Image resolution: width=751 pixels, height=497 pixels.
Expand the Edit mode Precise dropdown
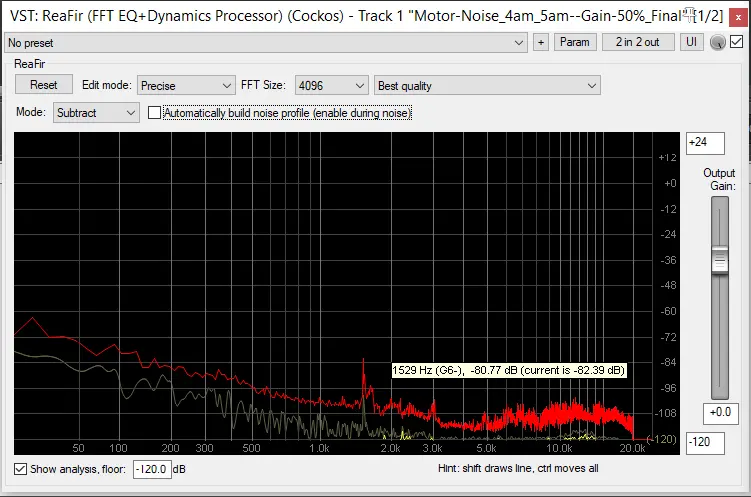click(186, 86)
